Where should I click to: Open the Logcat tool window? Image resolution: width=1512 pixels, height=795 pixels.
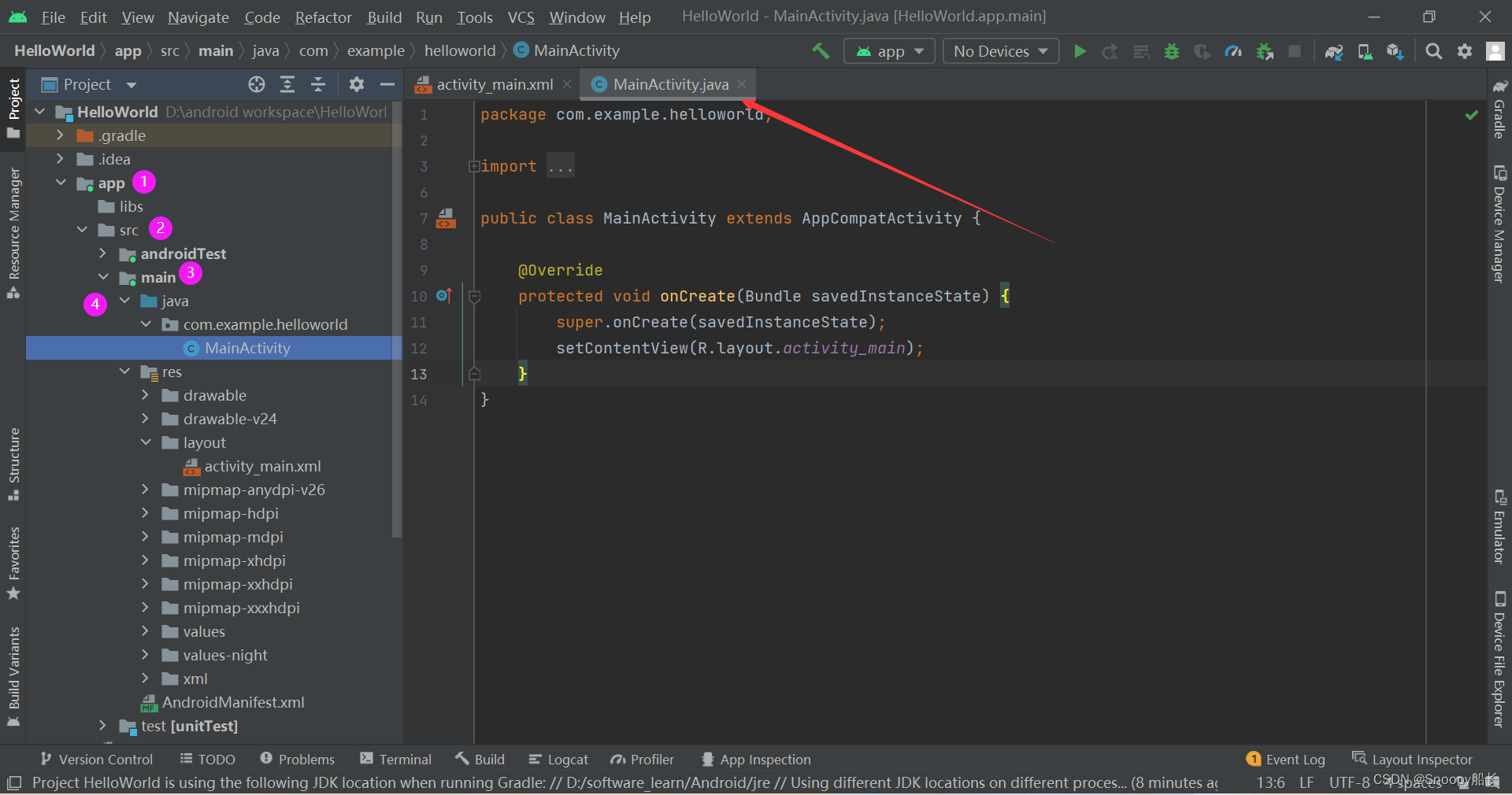click(558, 759)
